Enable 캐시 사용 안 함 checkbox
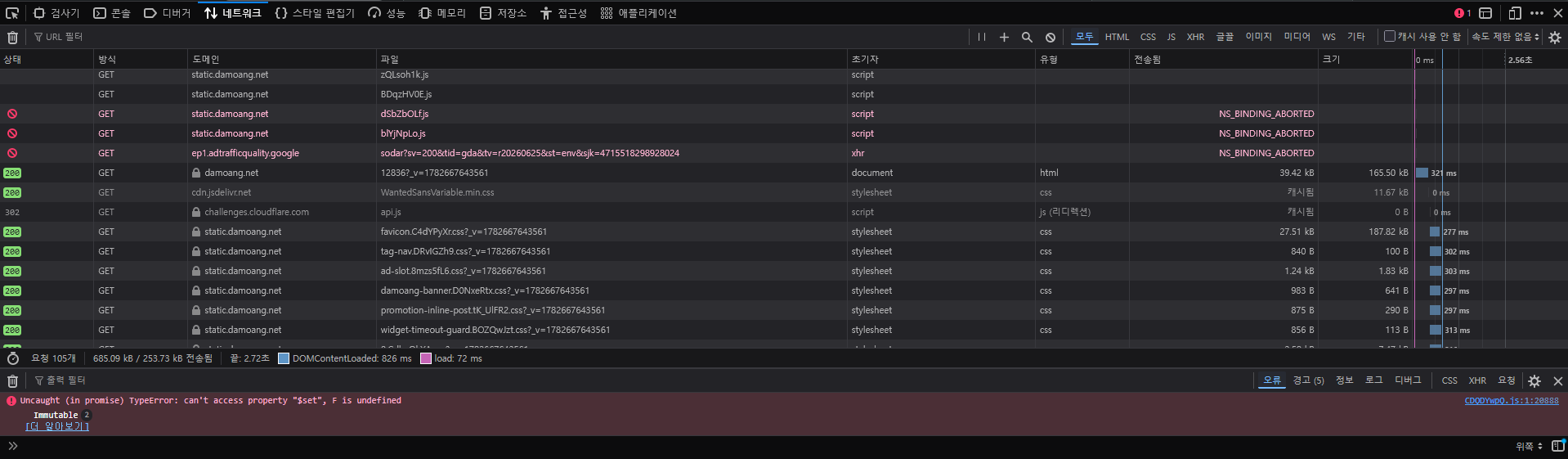Screen dimensions: 1568x459 click(1389, 36)
